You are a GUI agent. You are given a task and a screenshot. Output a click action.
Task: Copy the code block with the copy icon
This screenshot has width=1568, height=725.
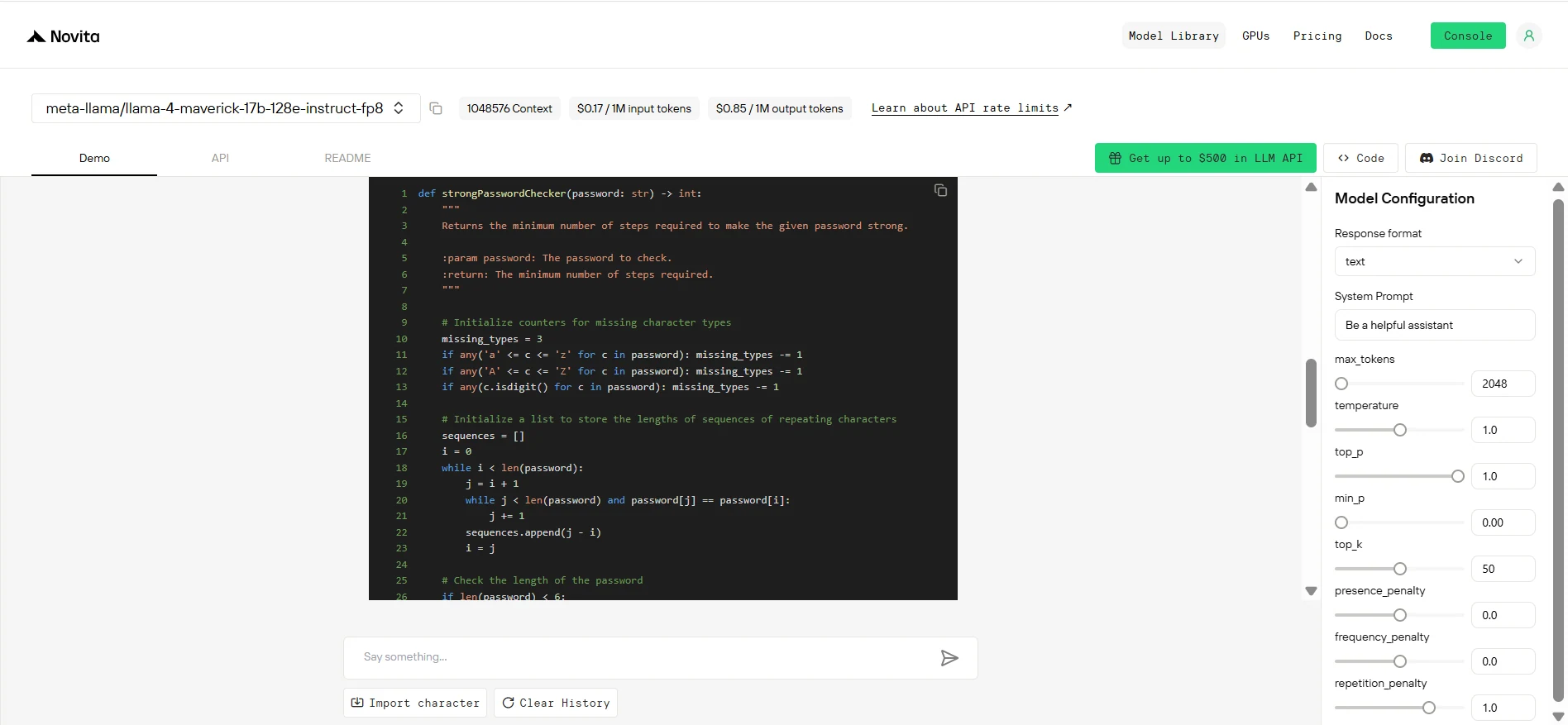tap(940, 190)
